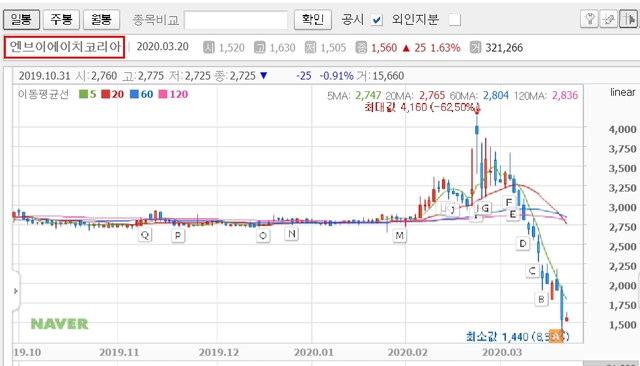640x366 pixels.
Task: Click the 확인 confirm button
Action: coord(313,20)
